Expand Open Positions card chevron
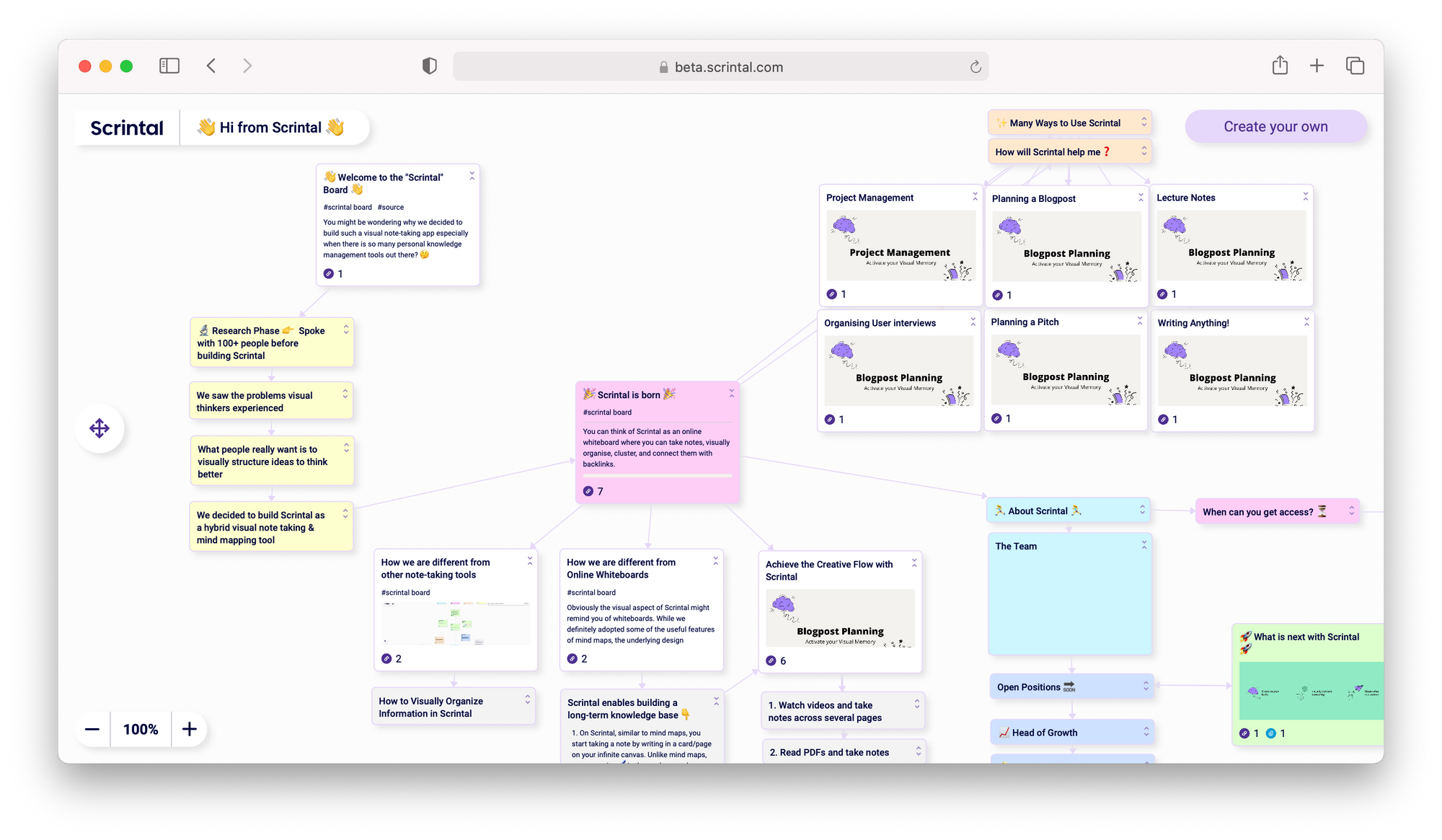This screenshot has height=840, width=1442. point(1146,686)
